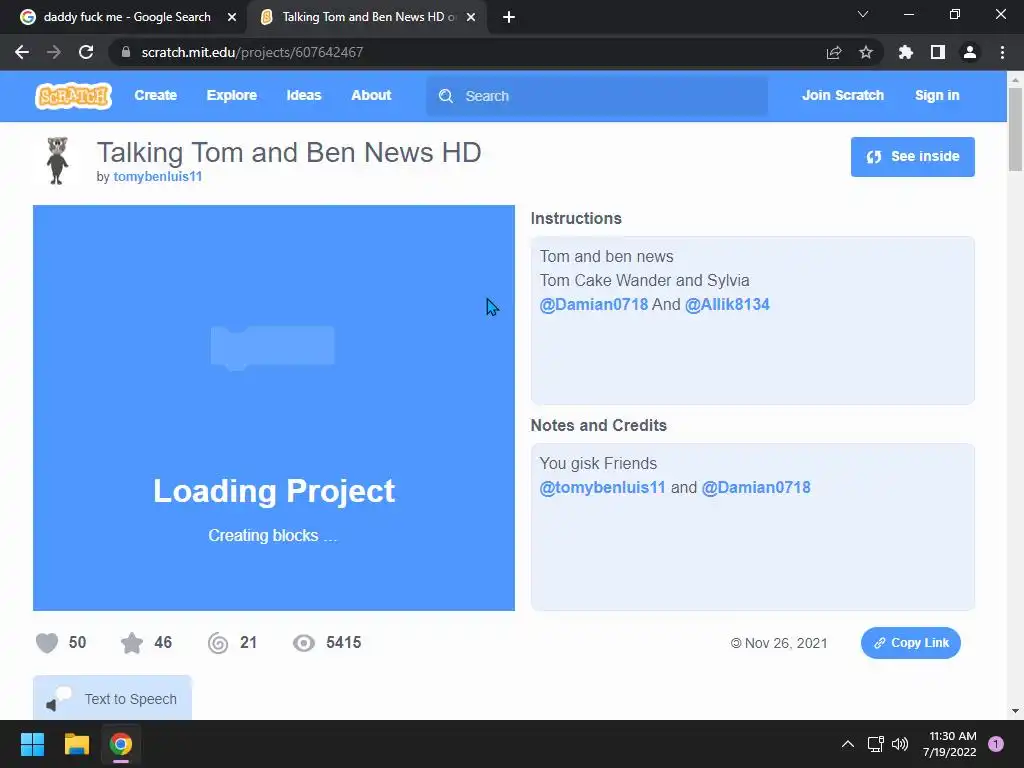Image resolution: width=1024 pixels, height=768 pixels.
Task: Click the page vertical scrollbar thumb
Action: coord(1015,129)
